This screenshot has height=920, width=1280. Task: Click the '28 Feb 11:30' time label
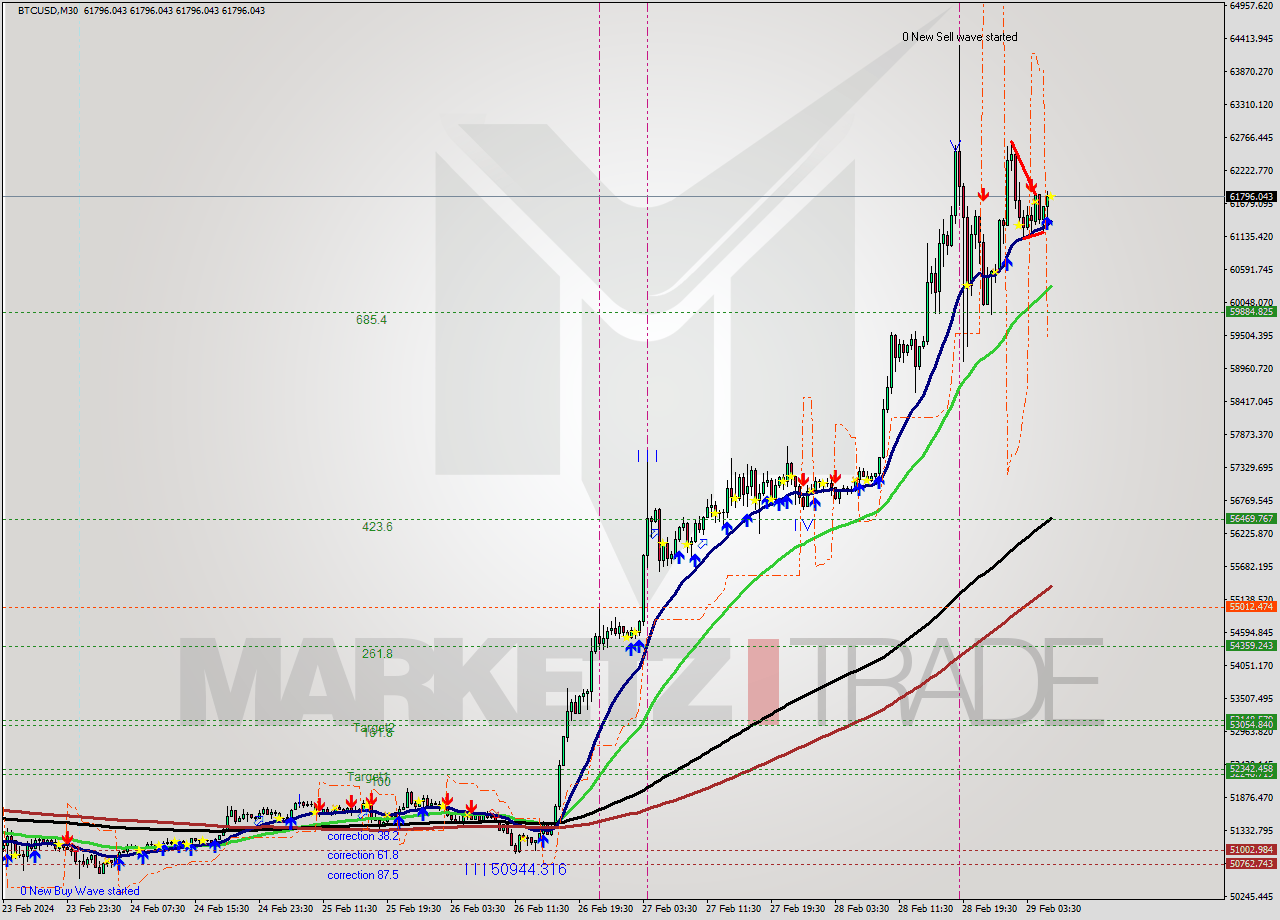[926, 910]
